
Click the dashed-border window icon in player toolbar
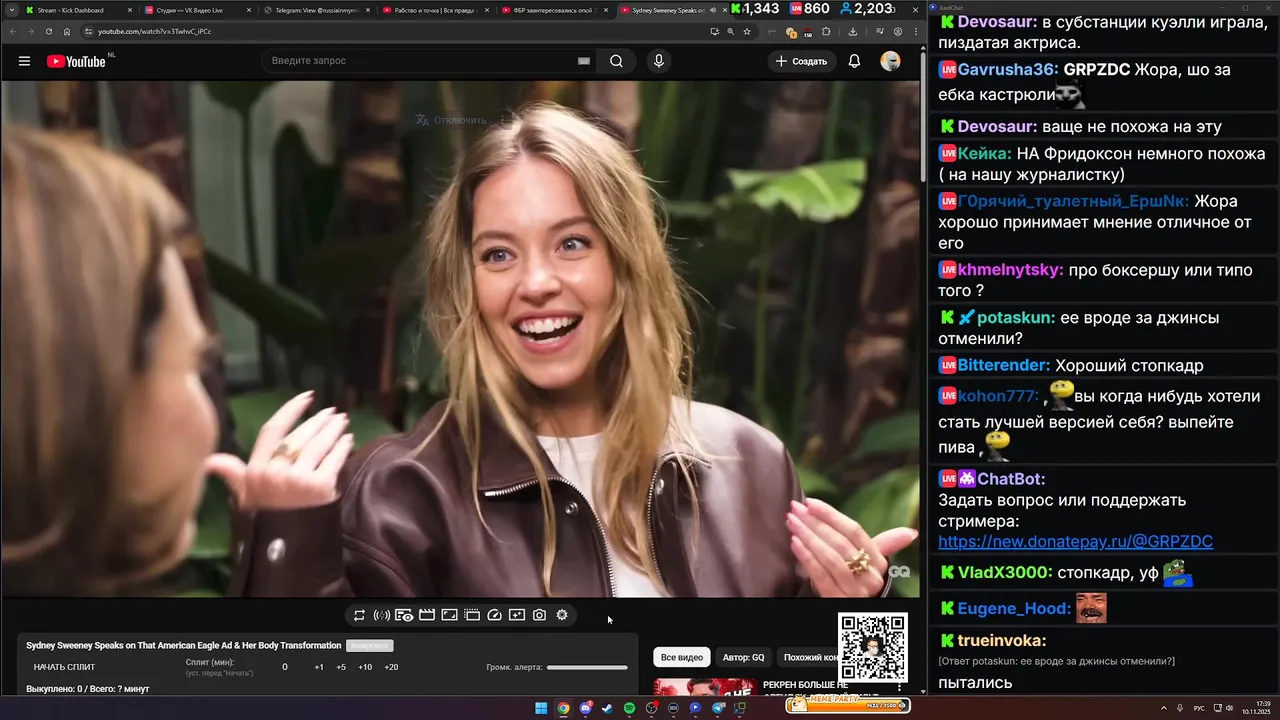click(472, 615)
